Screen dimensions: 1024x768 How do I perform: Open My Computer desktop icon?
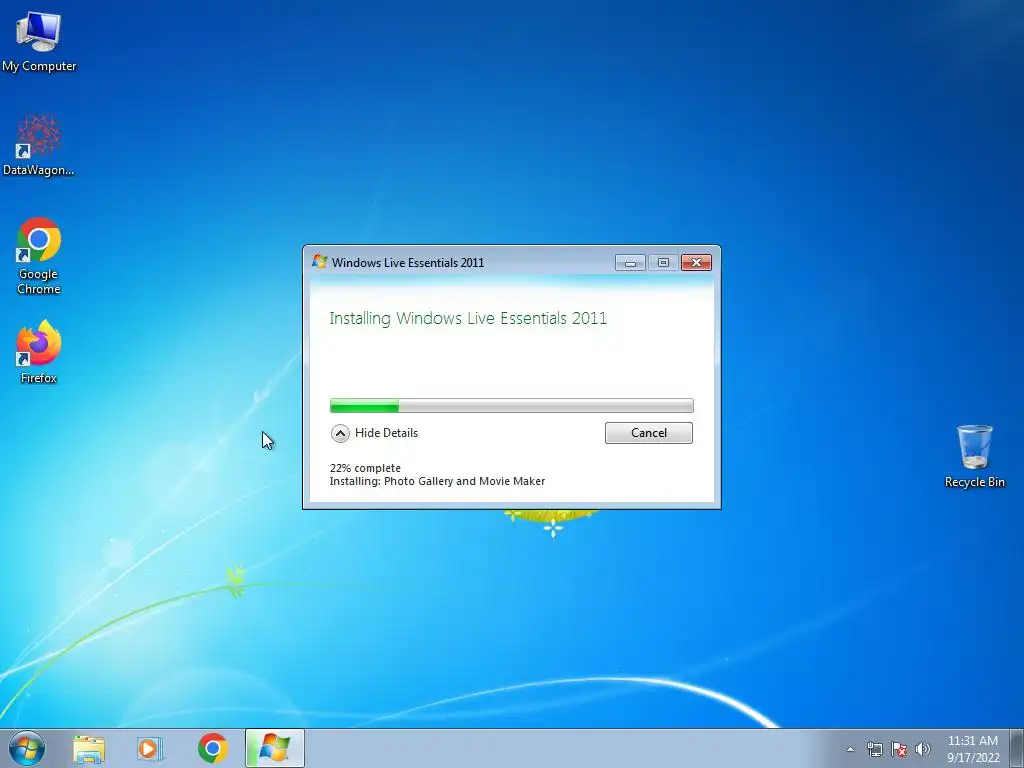pos(39,40)
